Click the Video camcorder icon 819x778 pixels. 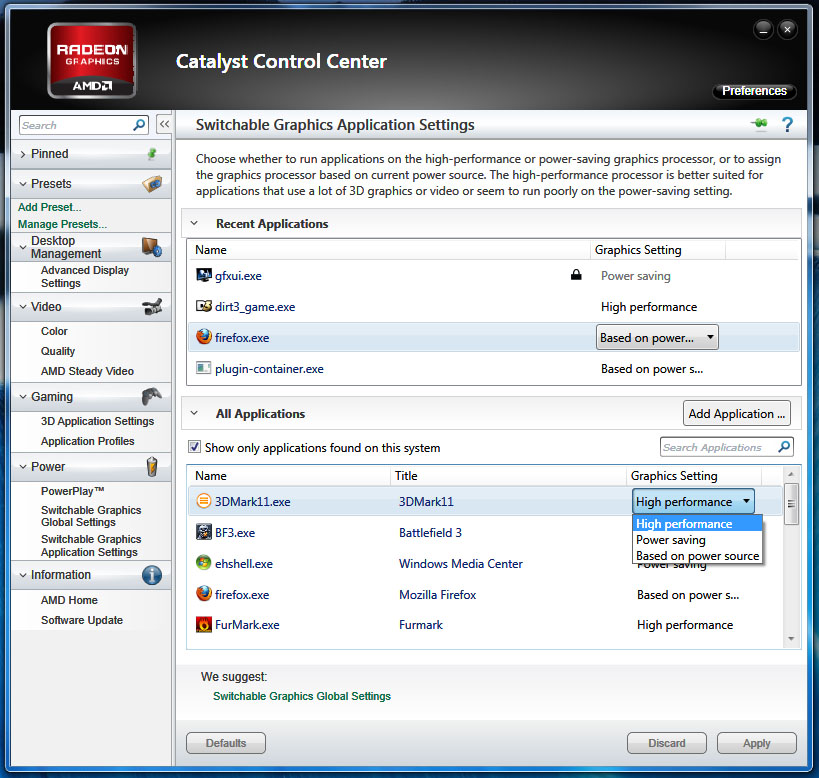point(152,307)
